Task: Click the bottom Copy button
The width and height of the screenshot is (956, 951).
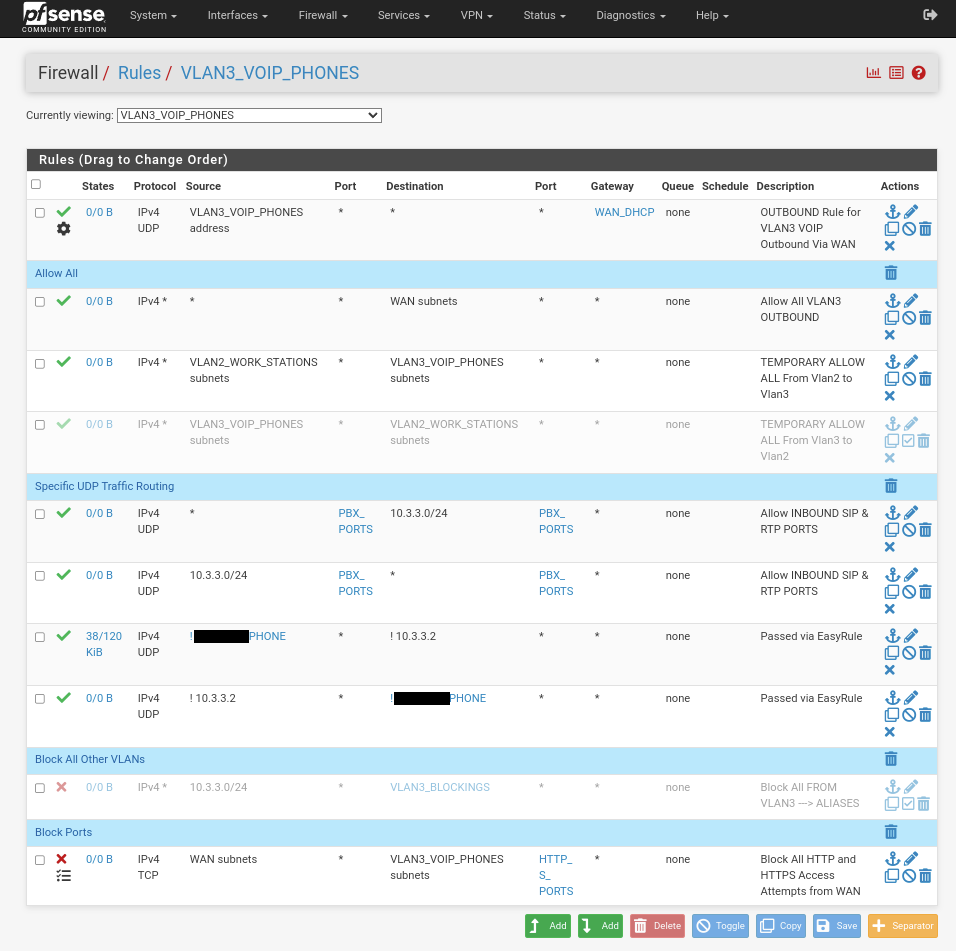Action: click(781, 926)
